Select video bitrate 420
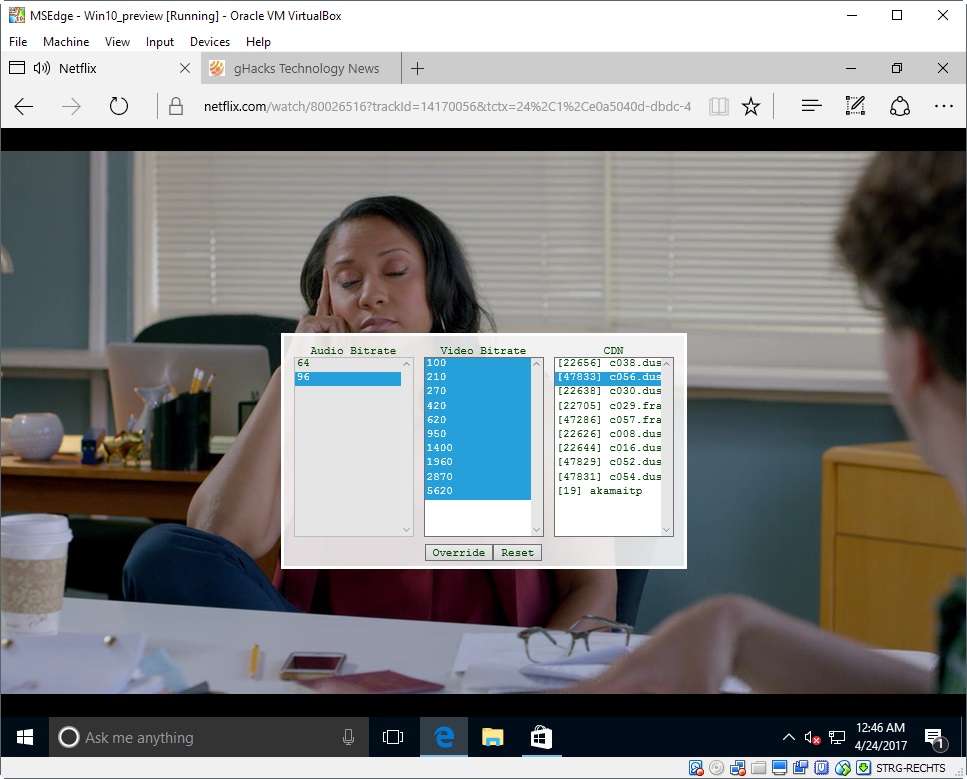The image size is (967, 779). (477, 406)
